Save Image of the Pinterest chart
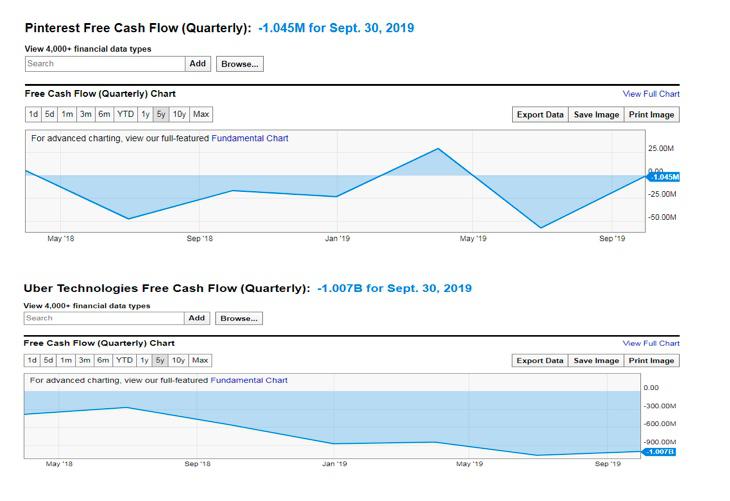Image resolution: width=730 pixels, height=501 pixels. [x=596, y=114]
